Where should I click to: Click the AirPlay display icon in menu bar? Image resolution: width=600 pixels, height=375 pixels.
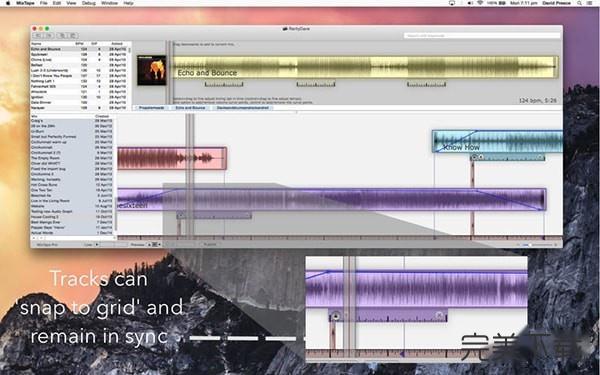click(x=452, y=3)
